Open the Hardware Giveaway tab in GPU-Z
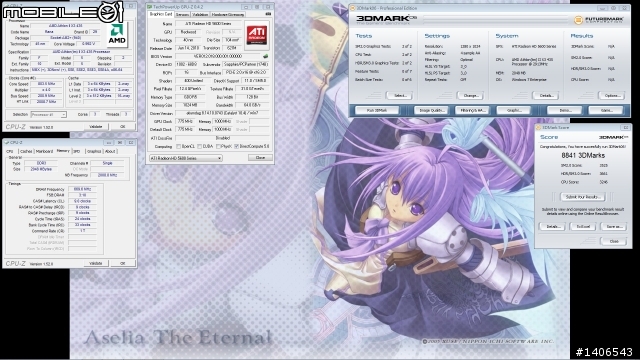 pos(228,14)
